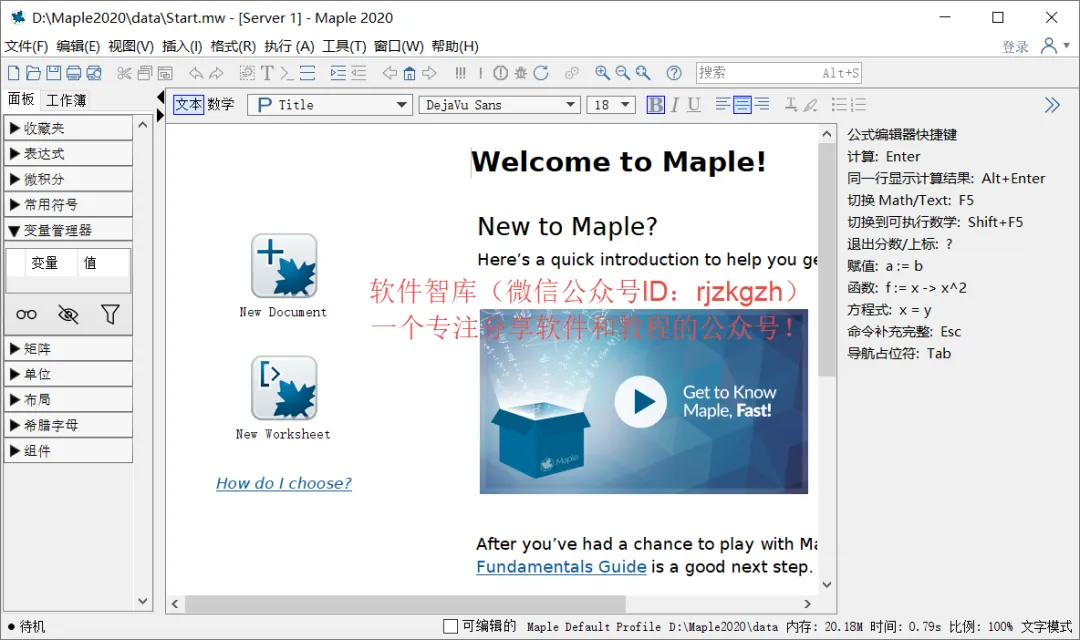Set left text alignment
Screen dimensions: 1080x640
723,105
